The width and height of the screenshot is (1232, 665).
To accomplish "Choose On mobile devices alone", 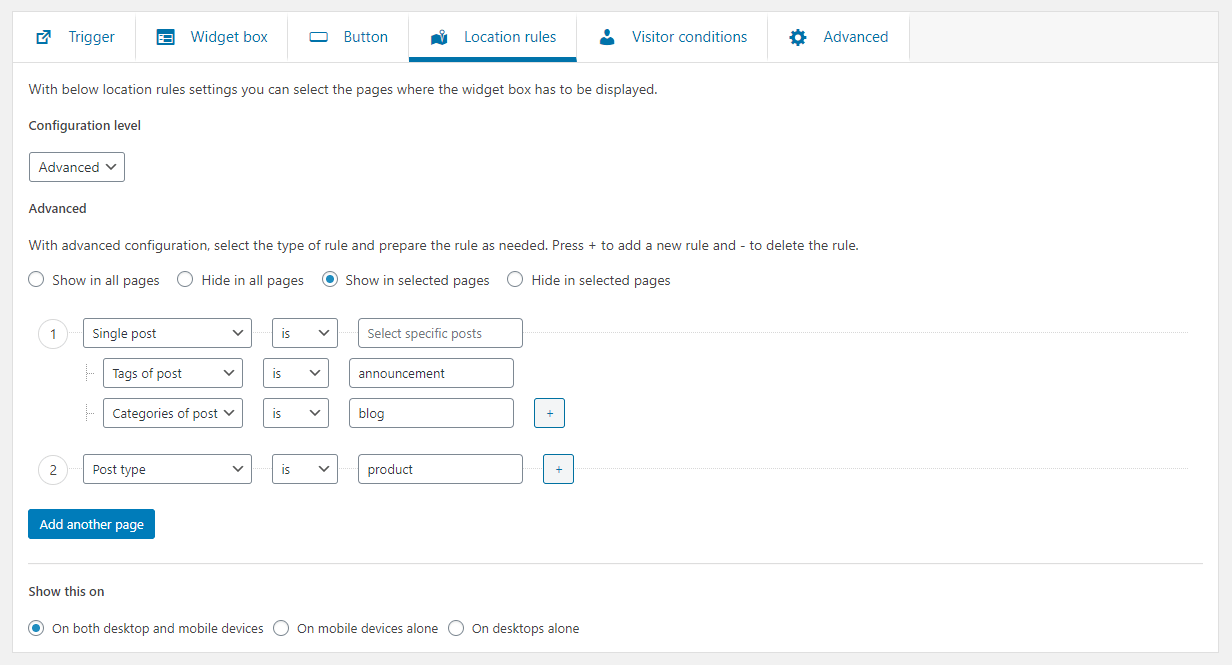I will 282,628.
